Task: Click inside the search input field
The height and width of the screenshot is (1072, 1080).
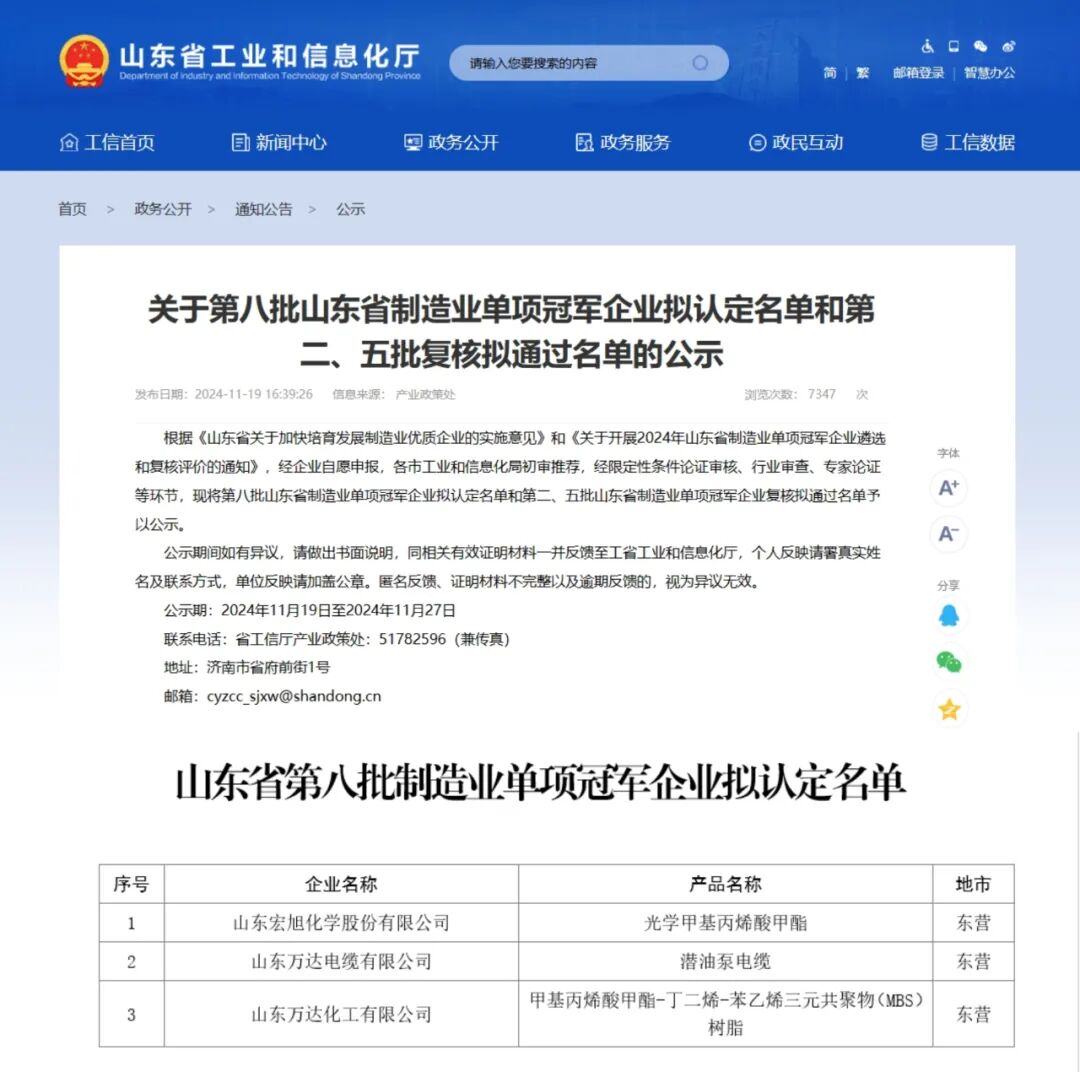Action: (x=570, y=62)
